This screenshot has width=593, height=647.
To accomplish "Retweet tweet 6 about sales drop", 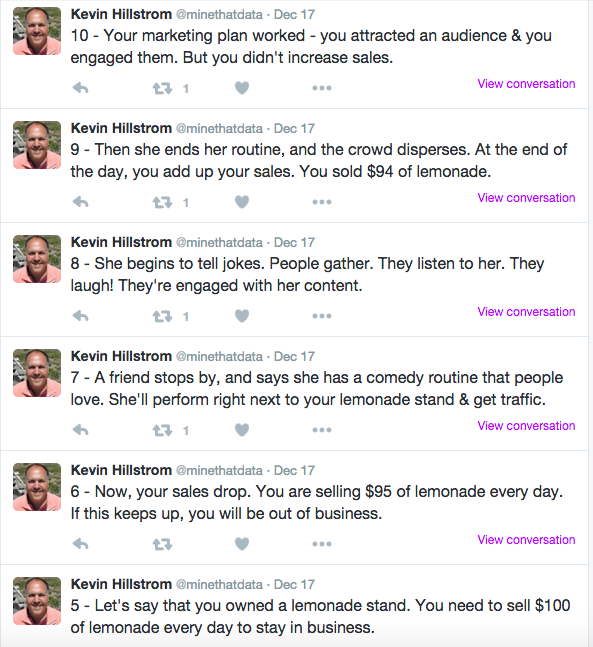I will point(162,544).
